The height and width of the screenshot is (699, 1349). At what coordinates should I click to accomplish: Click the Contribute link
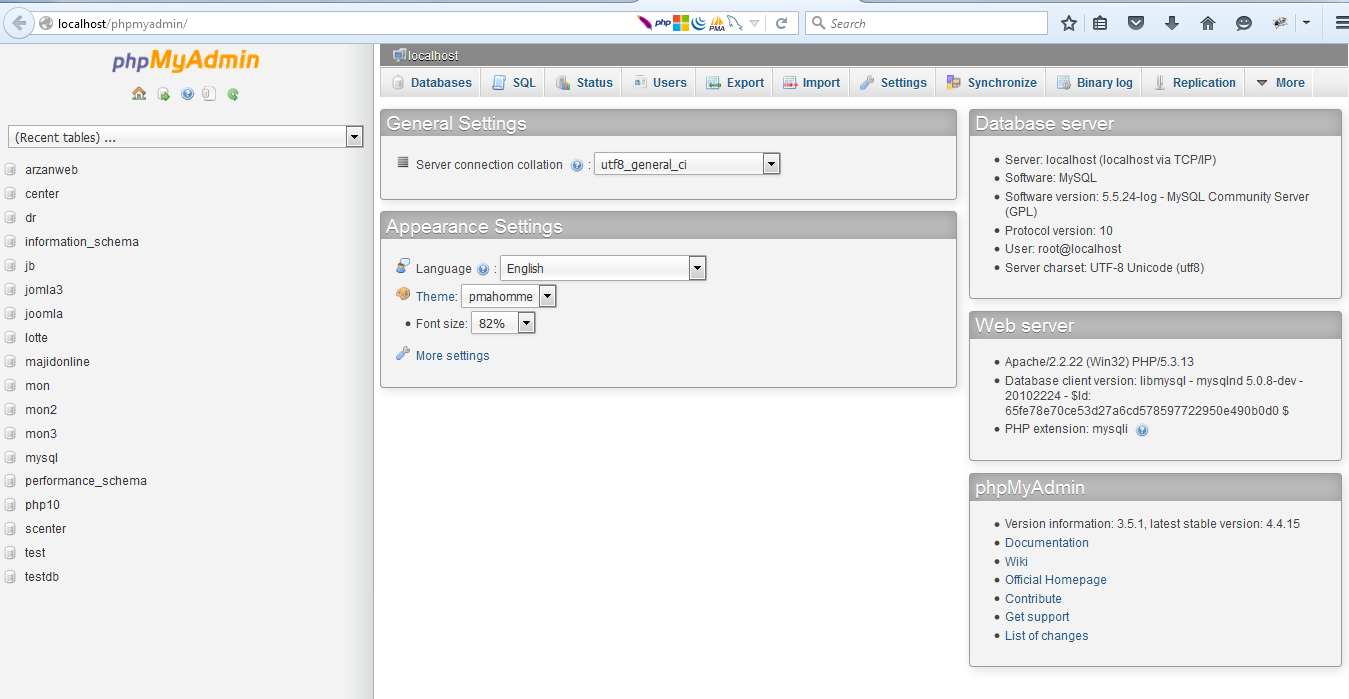(1033, 599)
